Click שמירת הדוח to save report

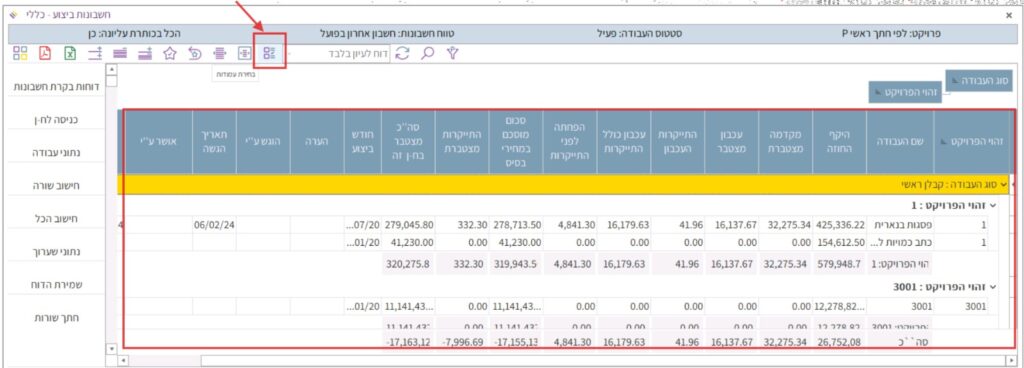pyautogui.click(x=56, y=284)
